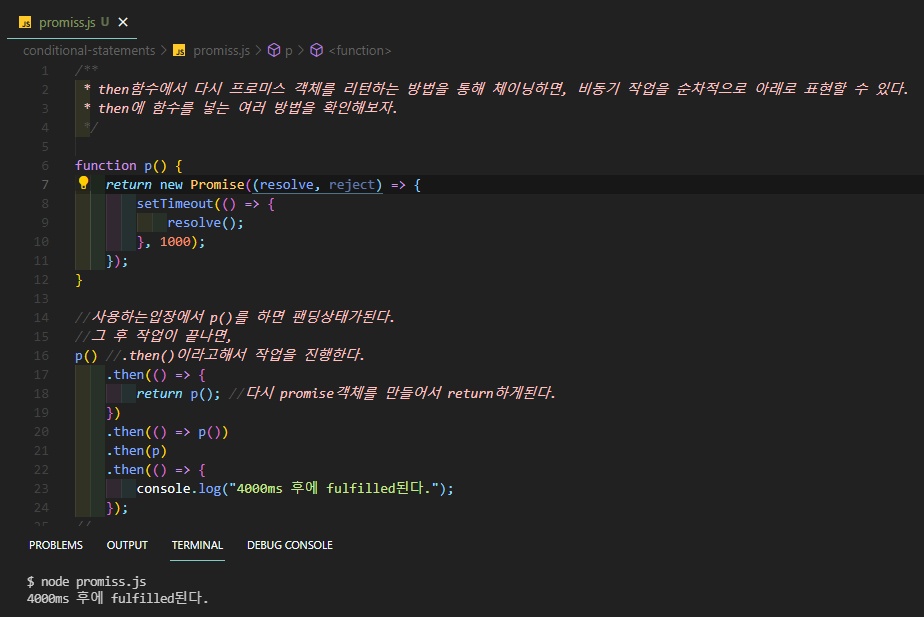The width and height of the screenshot is (924, 617).
Task: Open the DEBUG CONSOLE panel tab
Action: 290,545
